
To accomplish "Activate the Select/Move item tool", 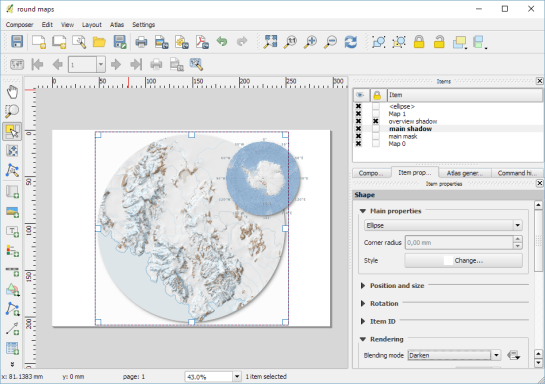I will [x=13, y=131].
